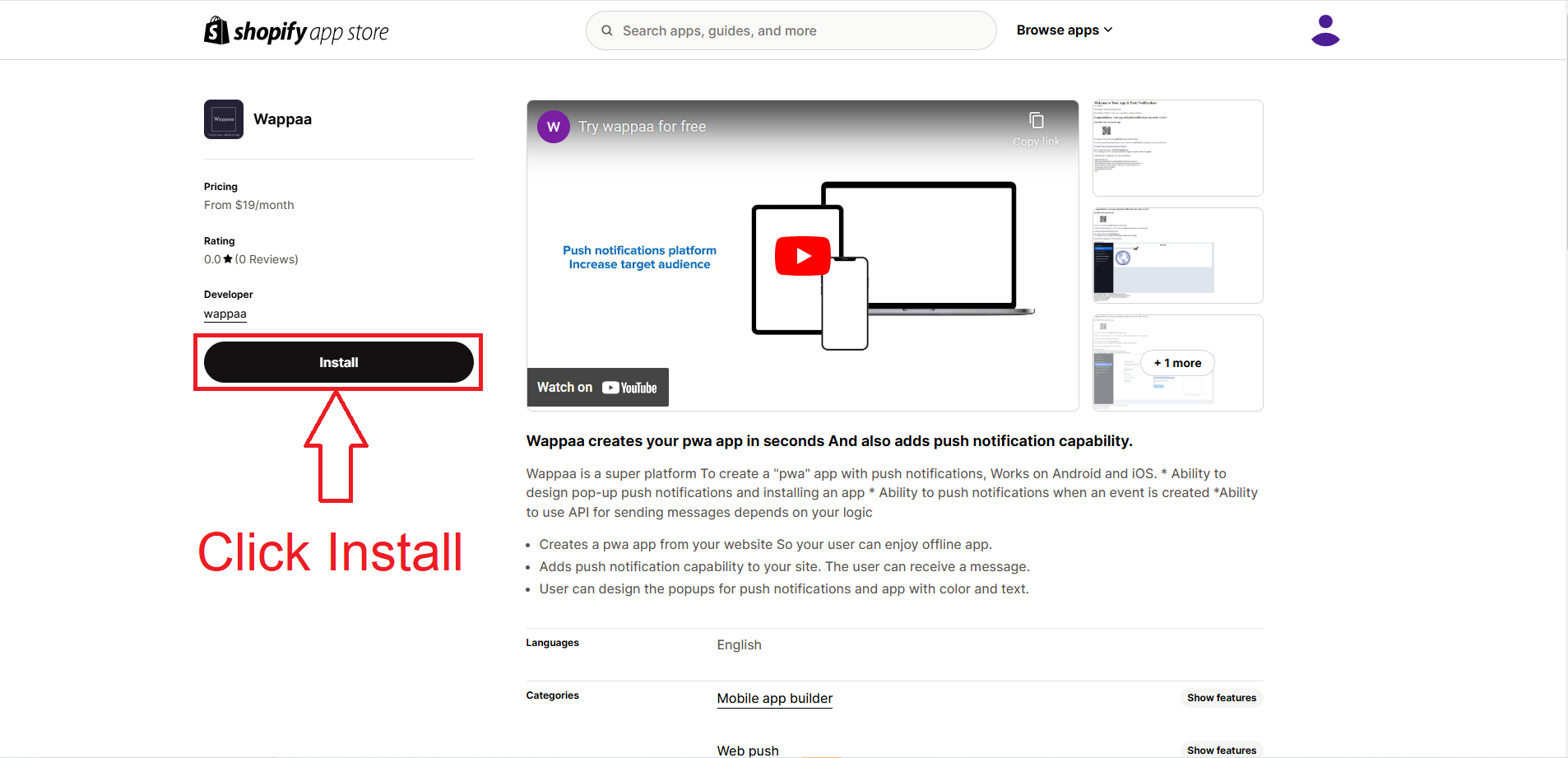The height and width of the screenshot is (758, 1568).
Task: Click Watch on YouTube button
Action: coord(598,387)
